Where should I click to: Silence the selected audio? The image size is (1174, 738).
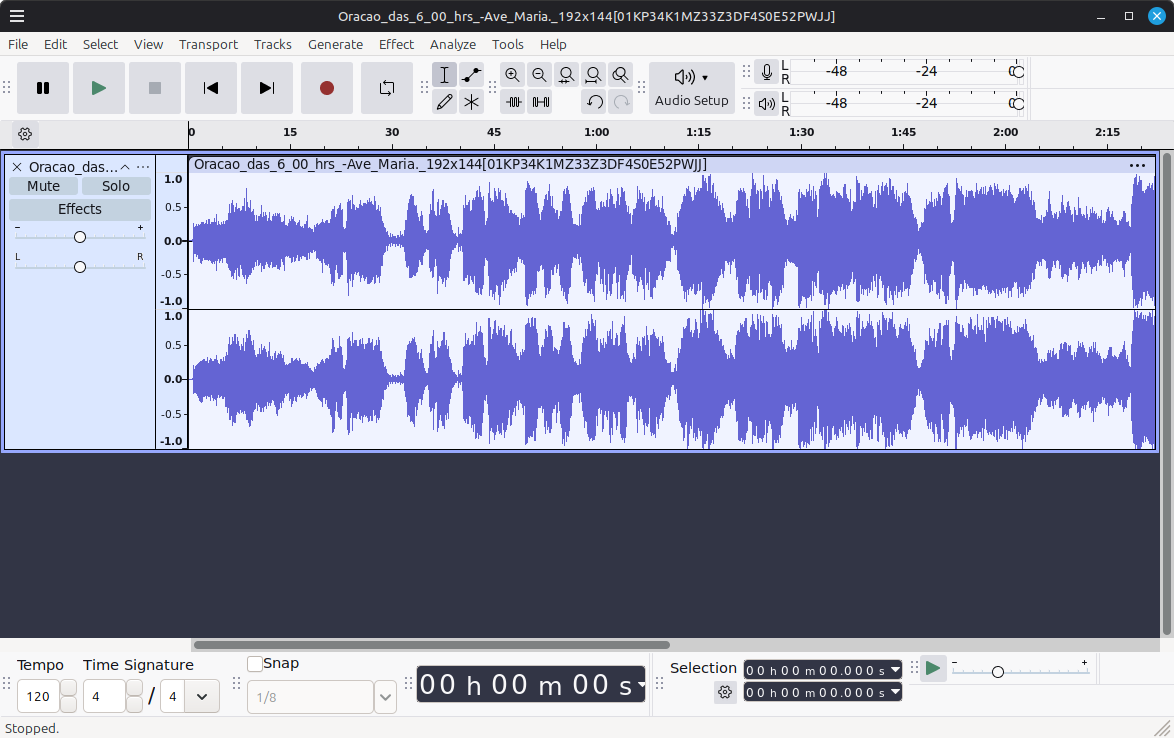point(538,101)
